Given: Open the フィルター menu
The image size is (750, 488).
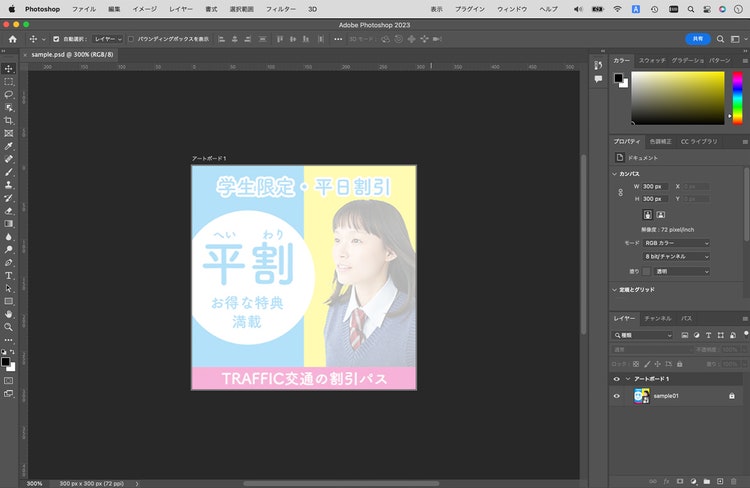Looking at the screenshot, I should [281, 9].
